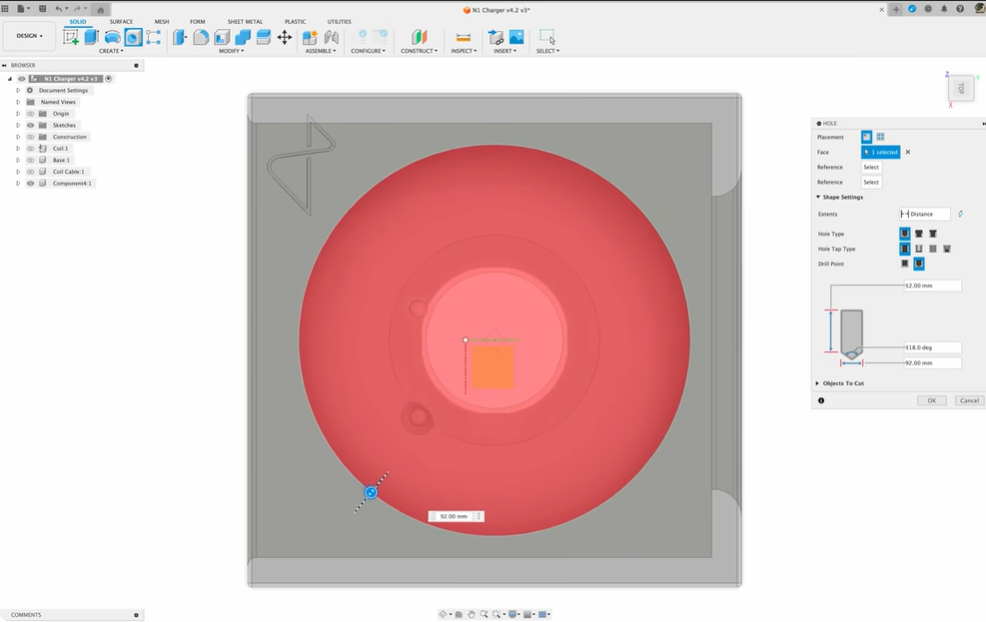Toggle visibility of the Sketches folder
The height and width of the screenshot is (622, 986).
point(30,125)
